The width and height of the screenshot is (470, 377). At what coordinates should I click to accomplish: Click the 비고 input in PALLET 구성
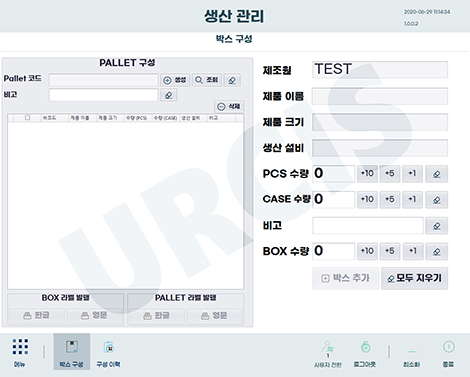point(103,95)
